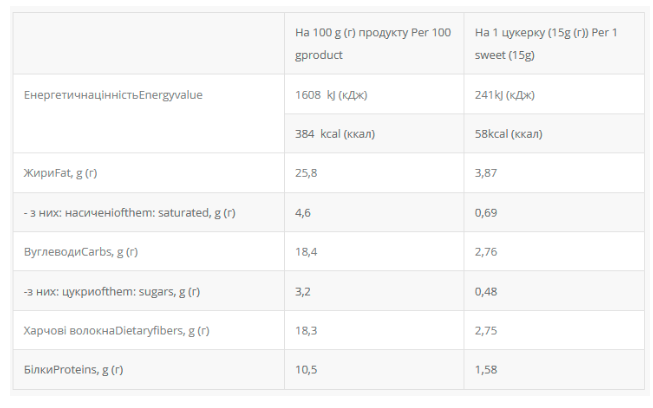Image resolution: width=653 pixels, height=408 pixels.
Task: Click the 10,5 proteins value
Action: [306, 370]
